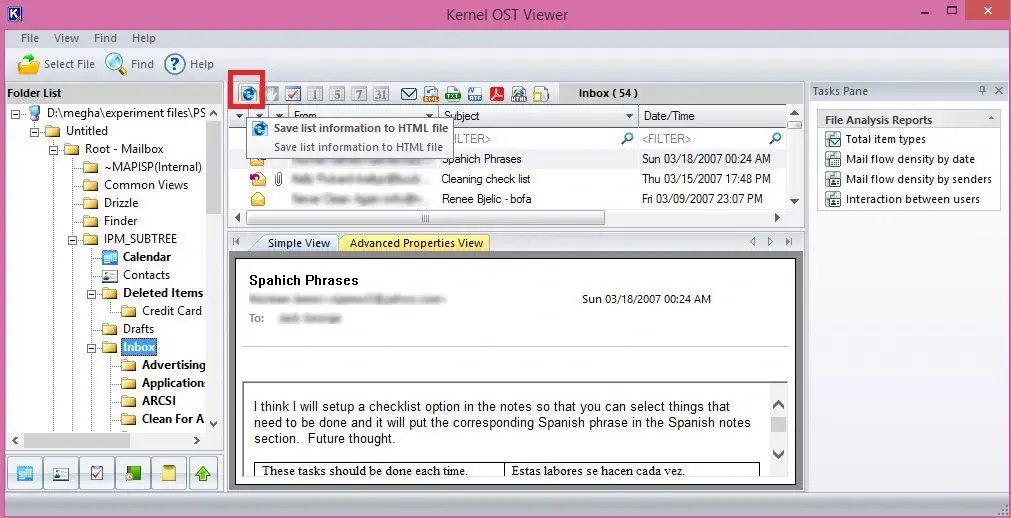Collapse the Root - Mailbox node
Image resolution: width=1011 pixels, height=518 pixels.
tap(55, 149)
